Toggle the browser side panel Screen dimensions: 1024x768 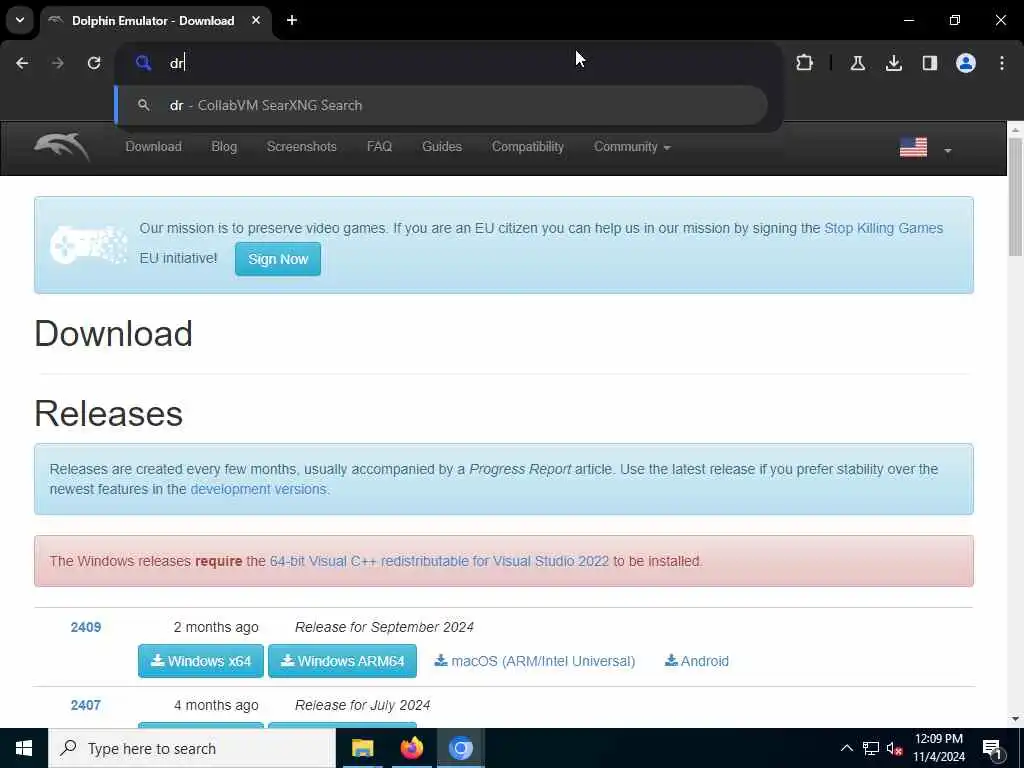930,63
